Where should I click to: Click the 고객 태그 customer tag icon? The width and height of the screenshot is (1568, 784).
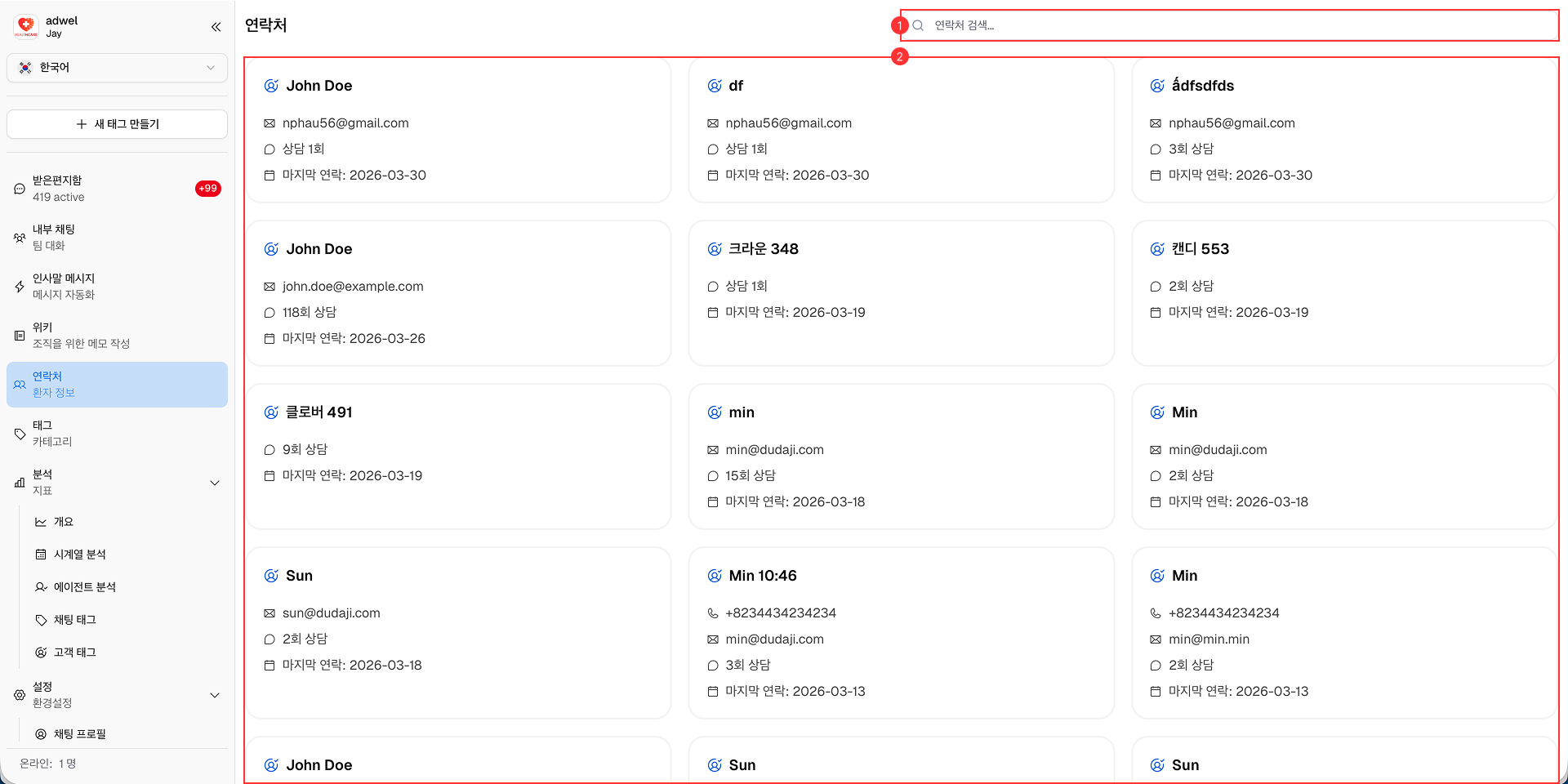coord(40,652)
